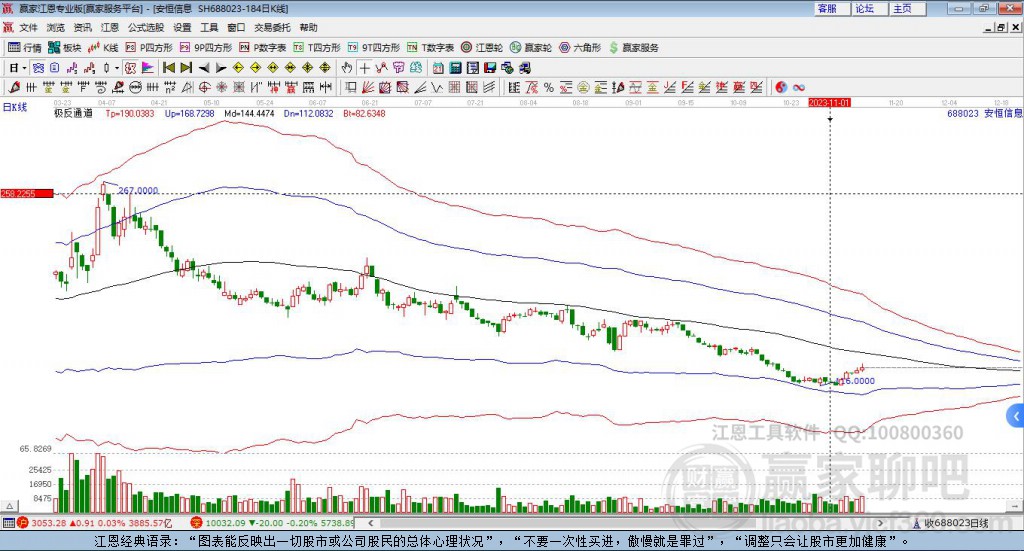
Task: Click the zigzag wave line tool
Action: [x=437, y=87]
